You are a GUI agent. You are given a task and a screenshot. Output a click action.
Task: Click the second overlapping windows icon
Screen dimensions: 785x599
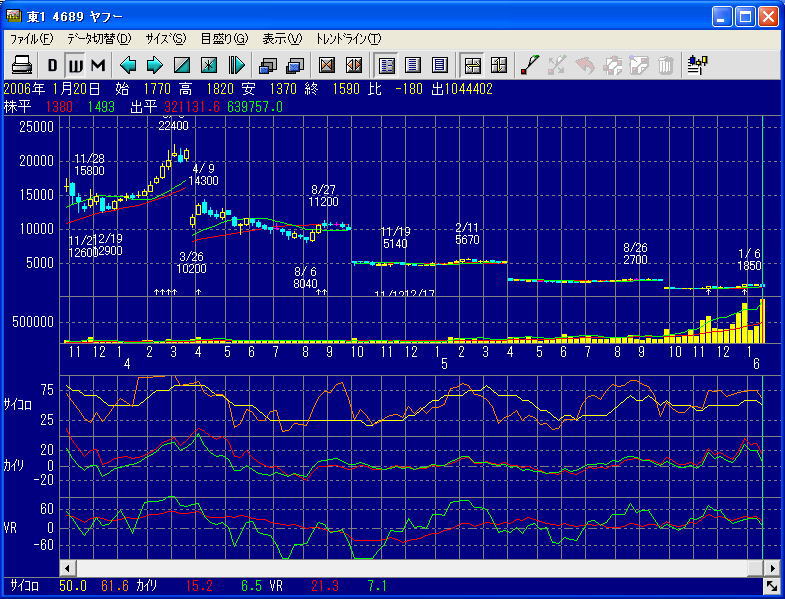point(295,65)
